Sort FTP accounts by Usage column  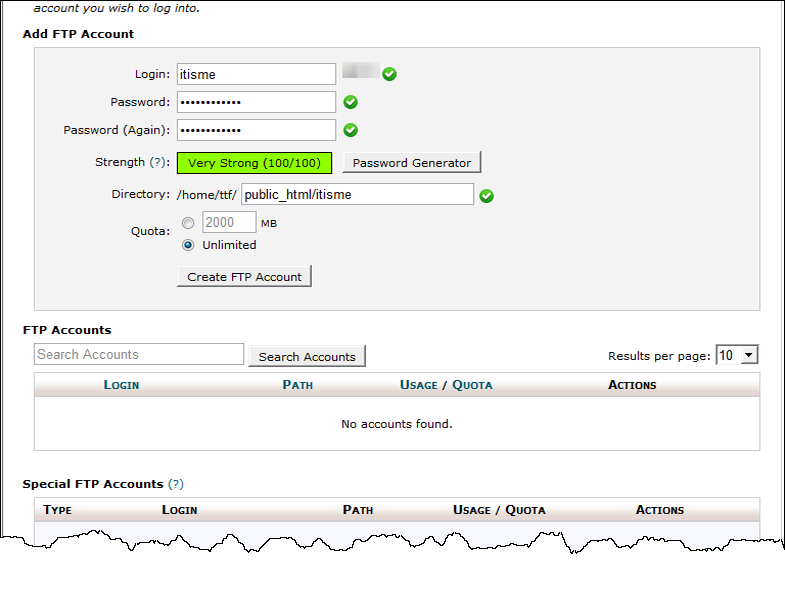coord(418,385)
